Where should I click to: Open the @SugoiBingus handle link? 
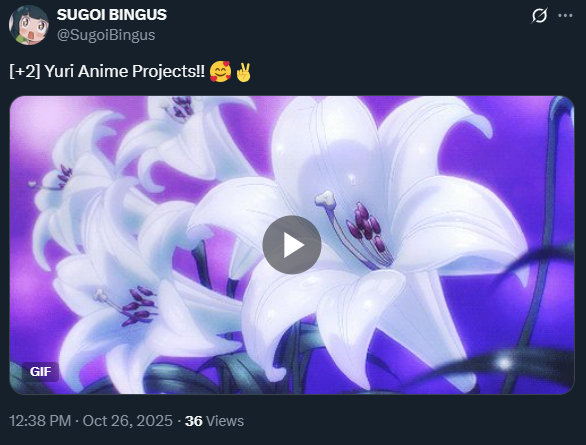[x=106, y=35]
